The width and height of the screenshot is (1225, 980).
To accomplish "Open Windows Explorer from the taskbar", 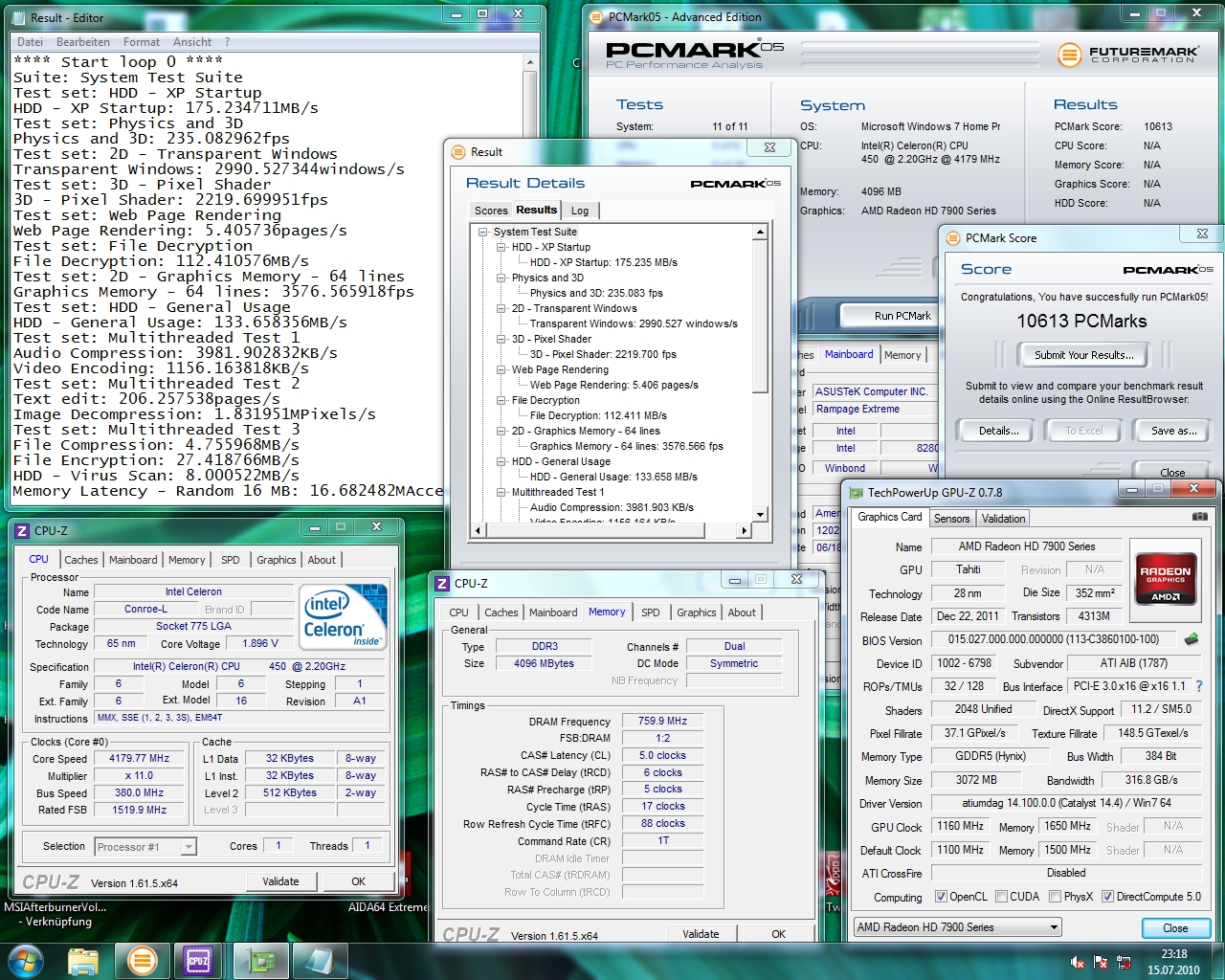I will [x=84, y=960].
